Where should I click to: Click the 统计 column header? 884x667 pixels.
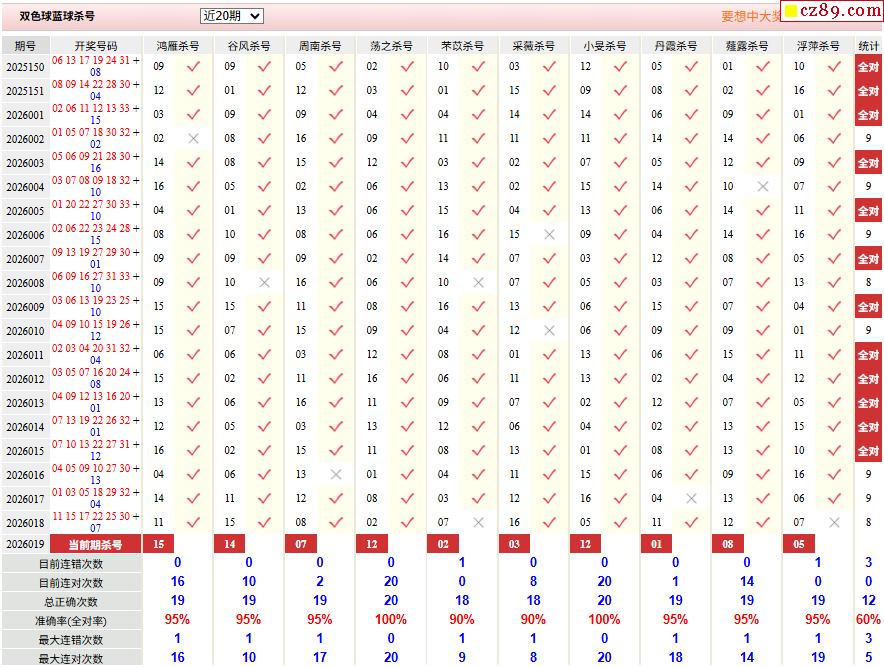[x=868, y=46]
